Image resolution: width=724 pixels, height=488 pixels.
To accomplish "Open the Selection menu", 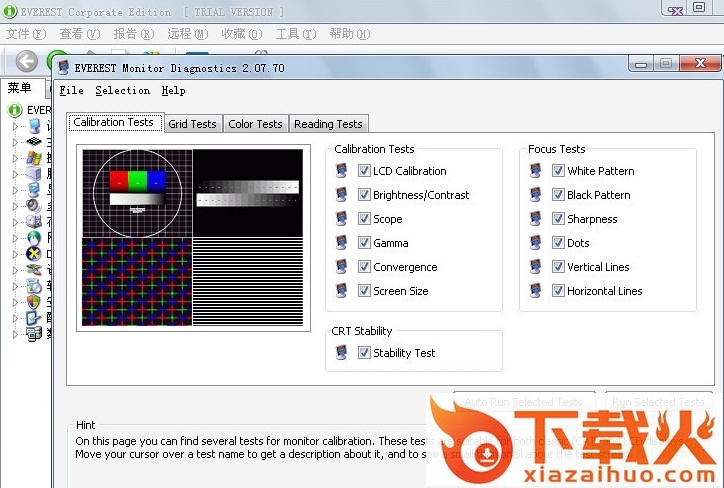I will (x=123, y=90).
